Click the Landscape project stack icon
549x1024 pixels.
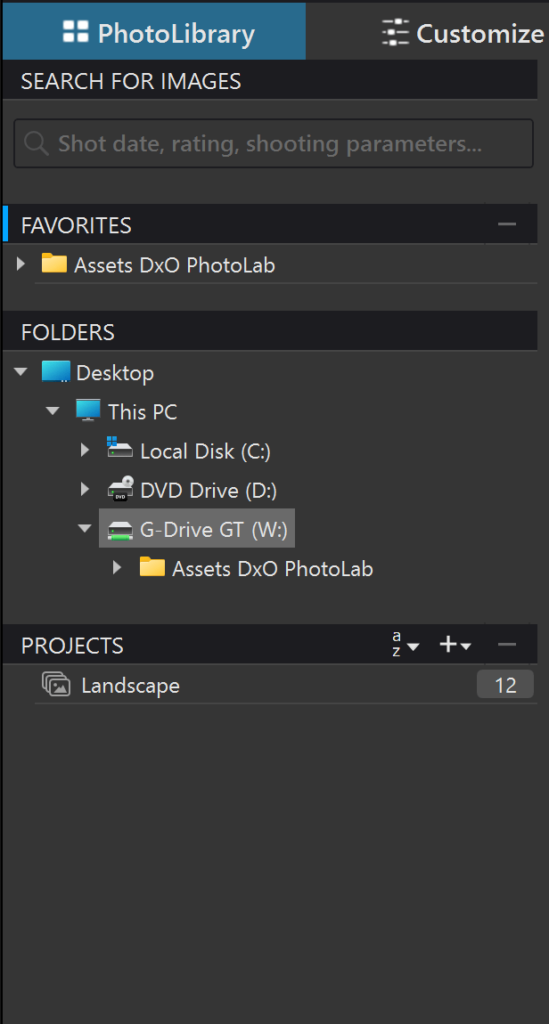click(56, 685)
